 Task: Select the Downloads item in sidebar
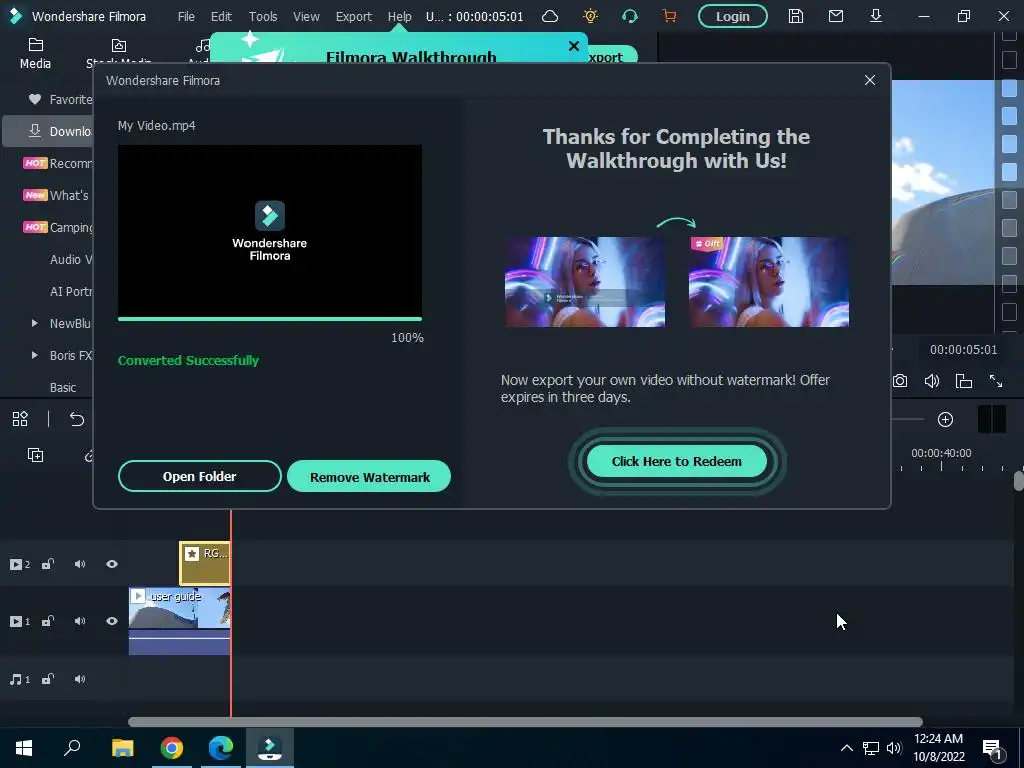[48, 131]
